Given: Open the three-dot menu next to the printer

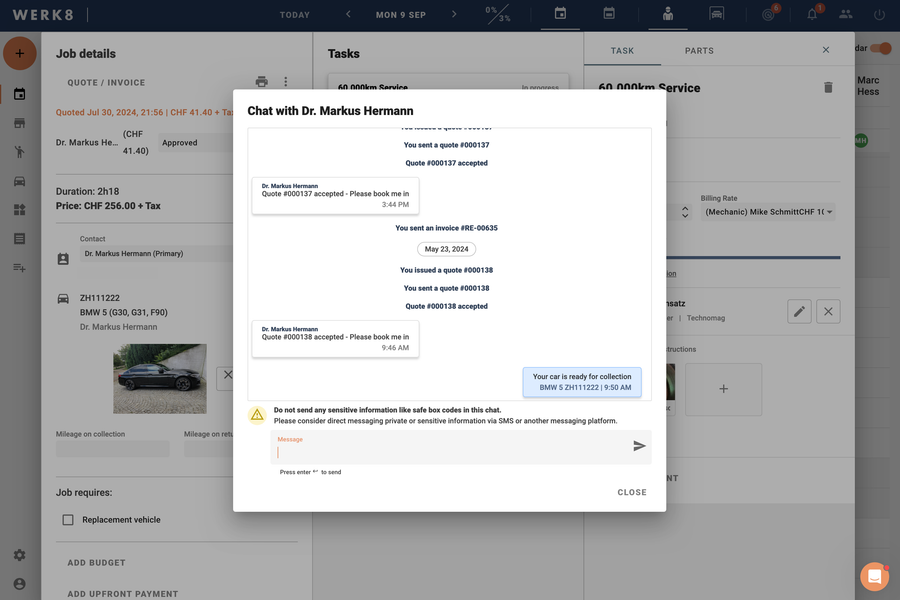Looking at the screenshot, I should 286,81.
